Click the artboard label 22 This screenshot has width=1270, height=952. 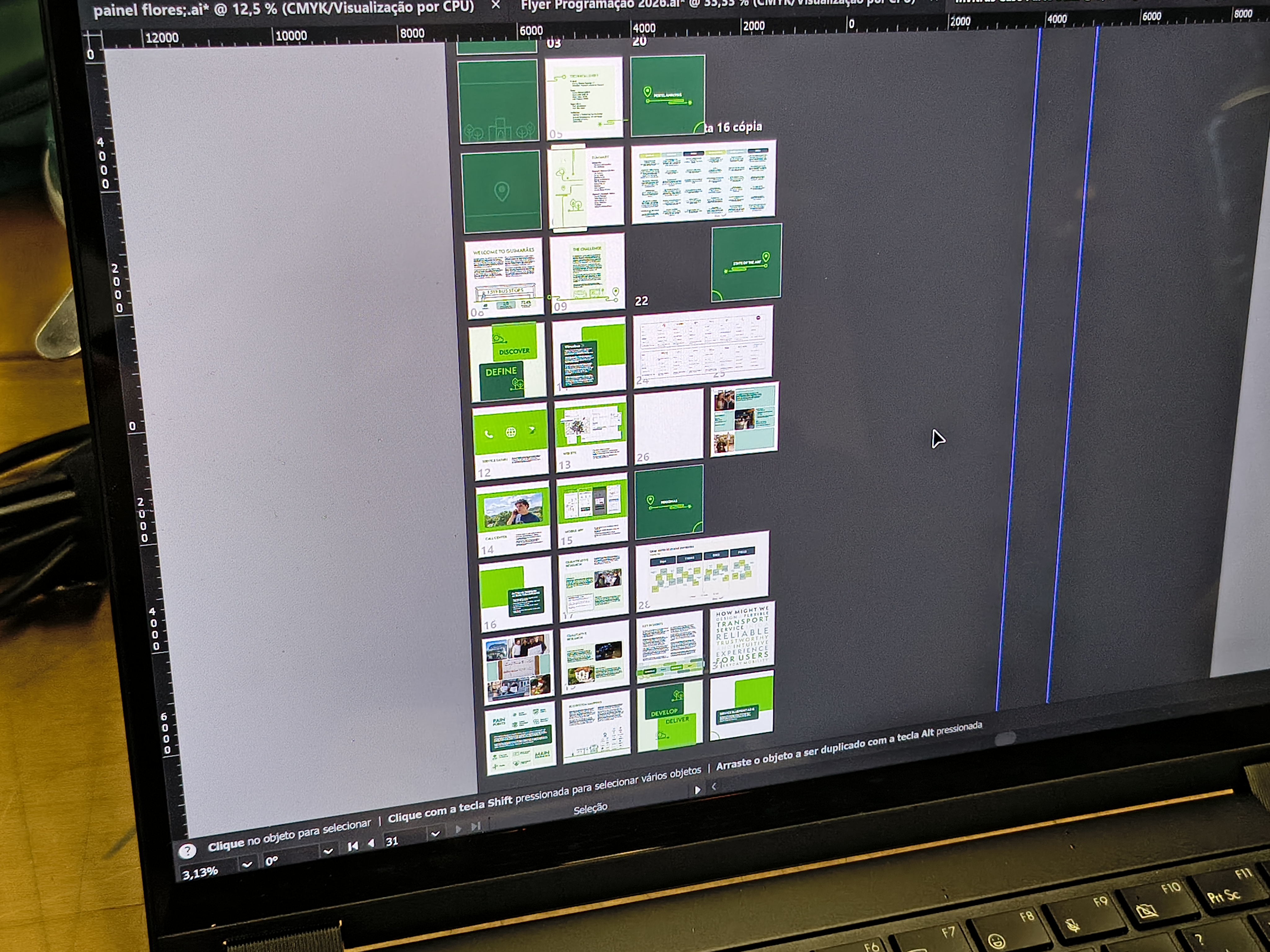tap(641, 301)
